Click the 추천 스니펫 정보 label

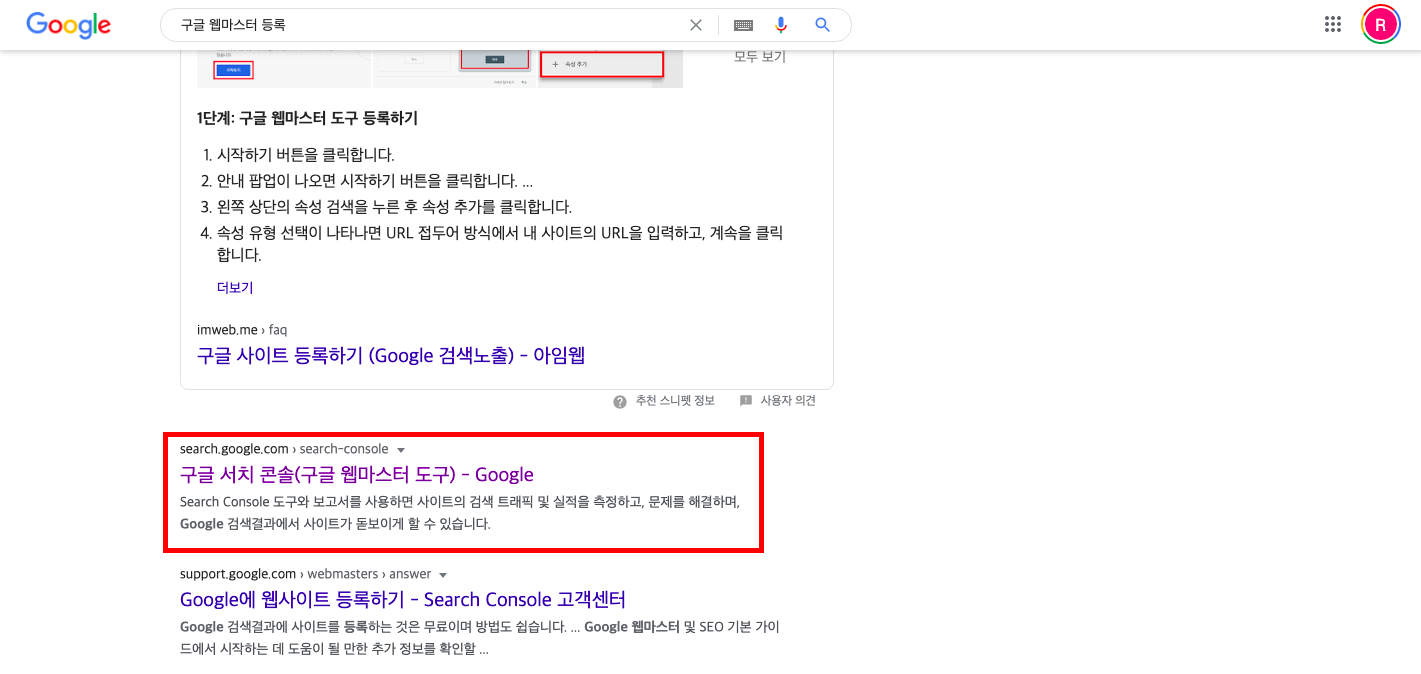pyautogui.click(x=673, y=400)
